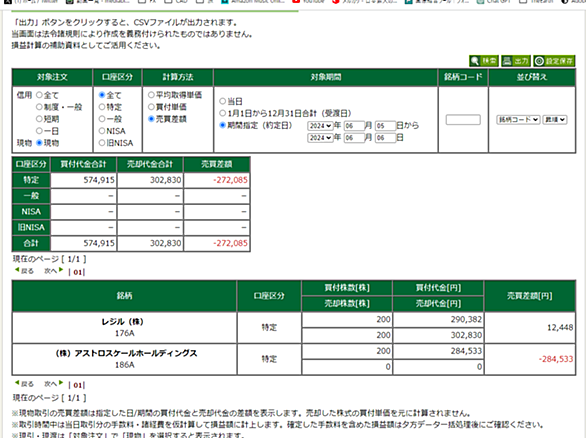Select the 短期 radio option

point(39,119)
